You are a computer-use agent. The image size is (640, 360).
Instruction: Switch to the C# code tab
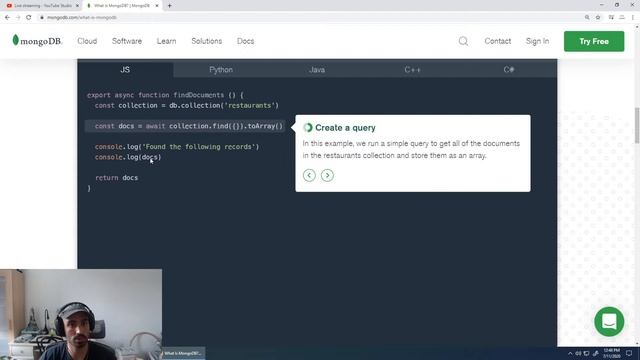click(509, 70)
